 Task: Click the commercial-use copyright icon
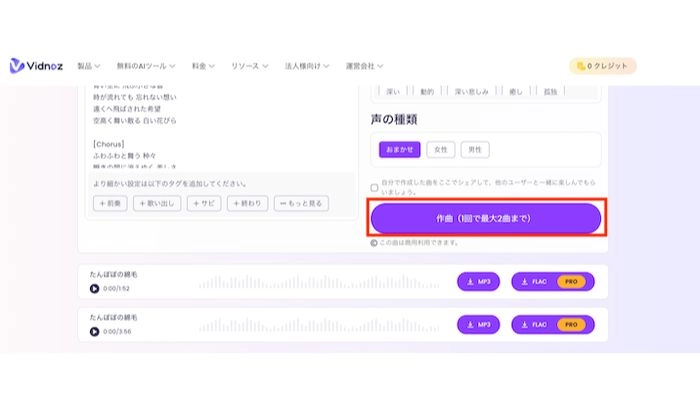[374, 243]
